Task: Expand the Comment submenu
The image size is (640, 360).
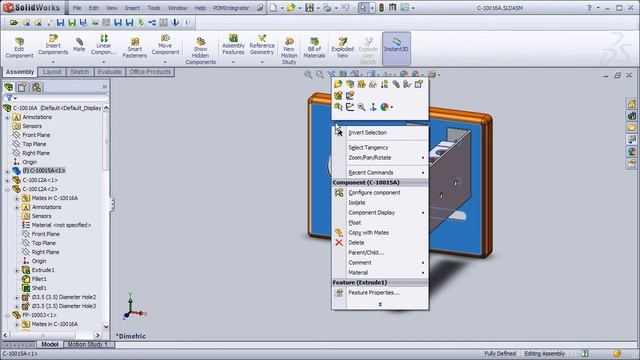Action: click(x=380, y=262)
